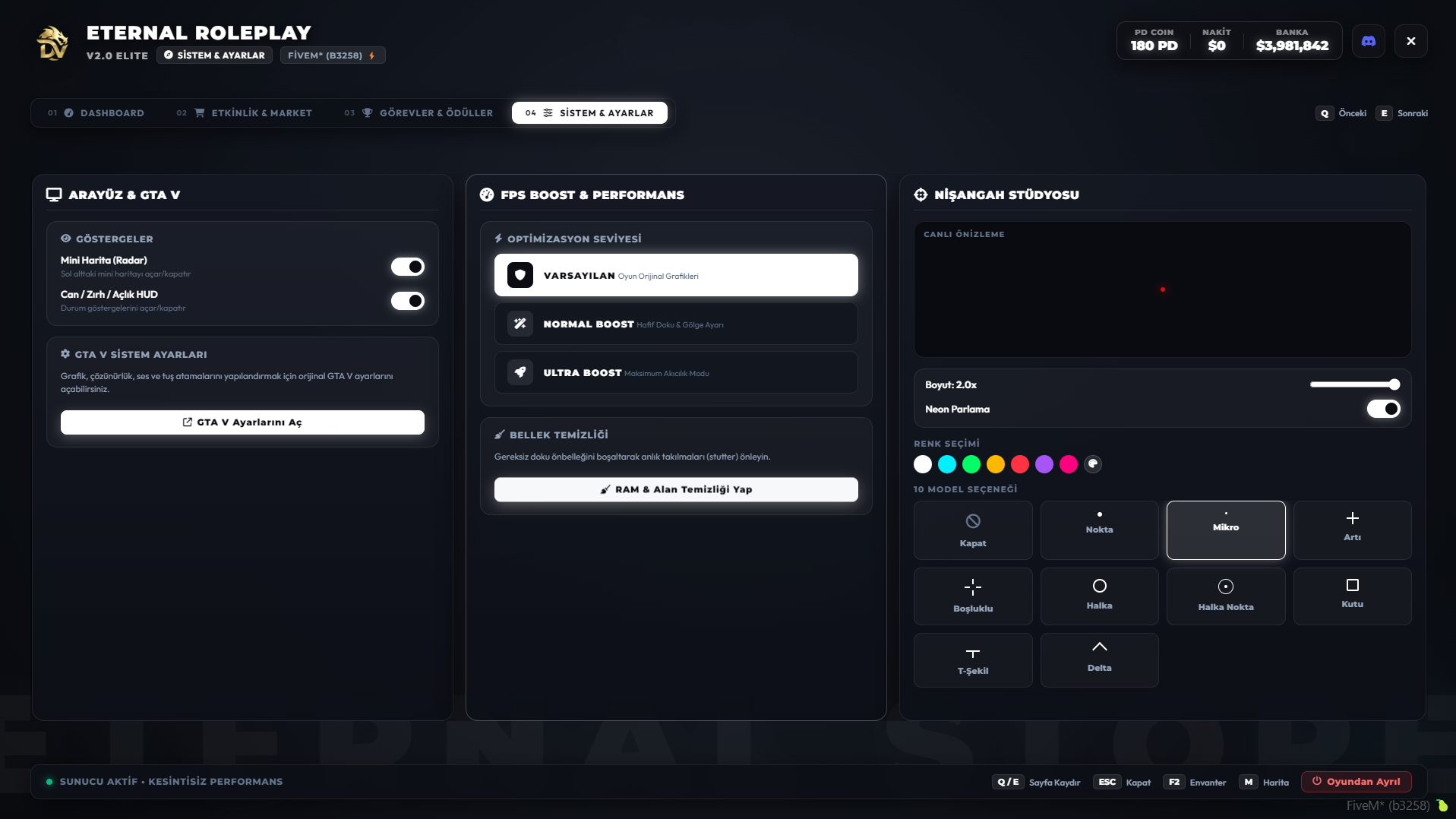
Task: Click the ESC Kapat shortcut hint
Action: [1122, 783]
